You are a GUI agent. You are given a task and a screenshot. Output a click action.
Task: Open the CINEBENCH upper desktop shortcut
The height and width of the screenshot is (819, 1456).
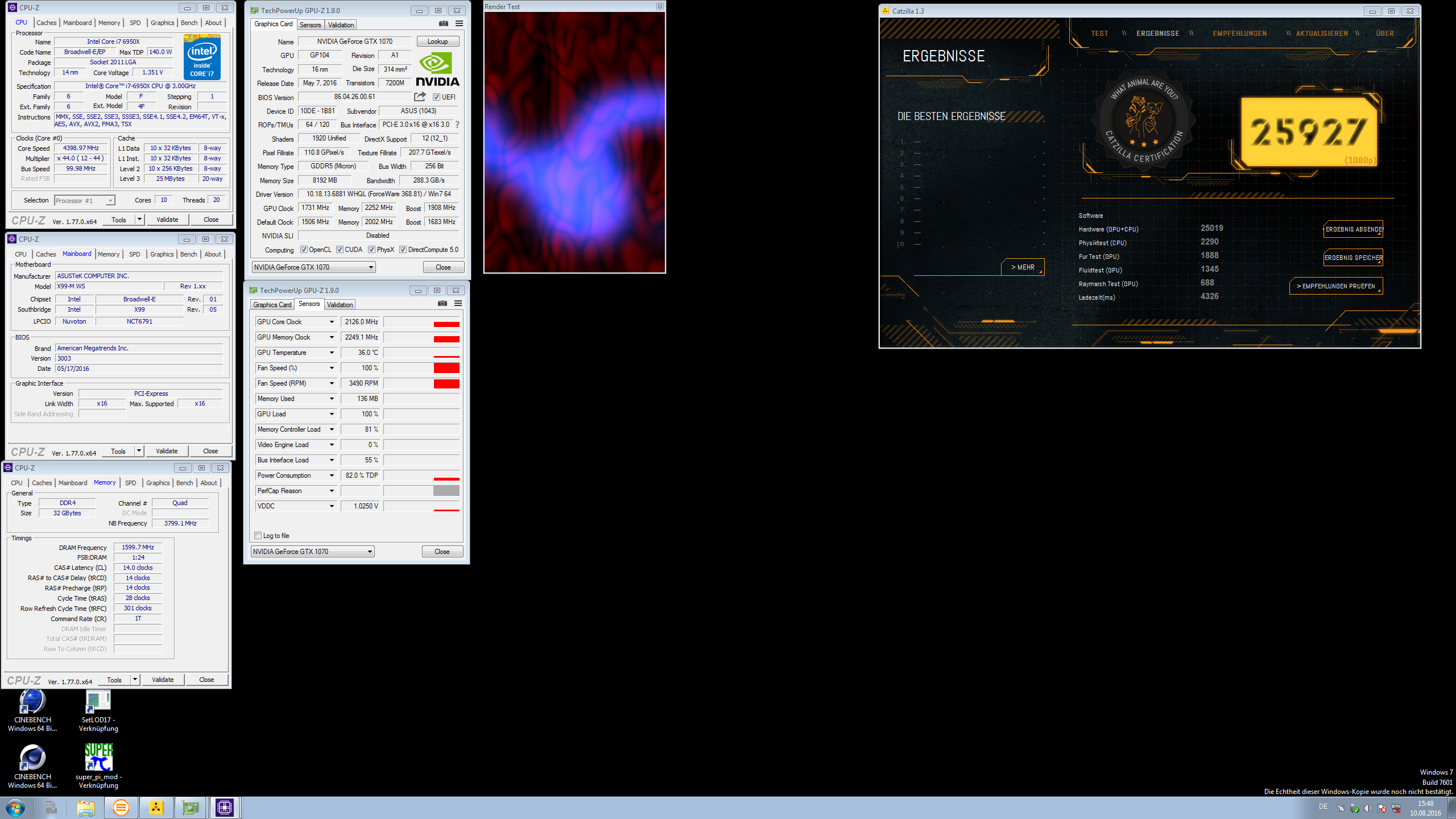pos(32,710)
